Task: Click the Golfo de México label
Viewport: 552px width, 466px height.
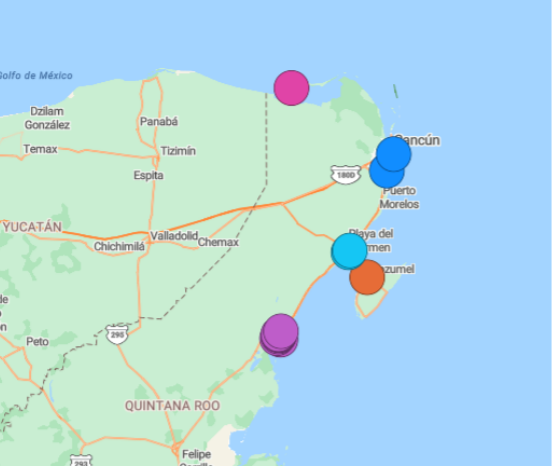Action: (36, 76)
